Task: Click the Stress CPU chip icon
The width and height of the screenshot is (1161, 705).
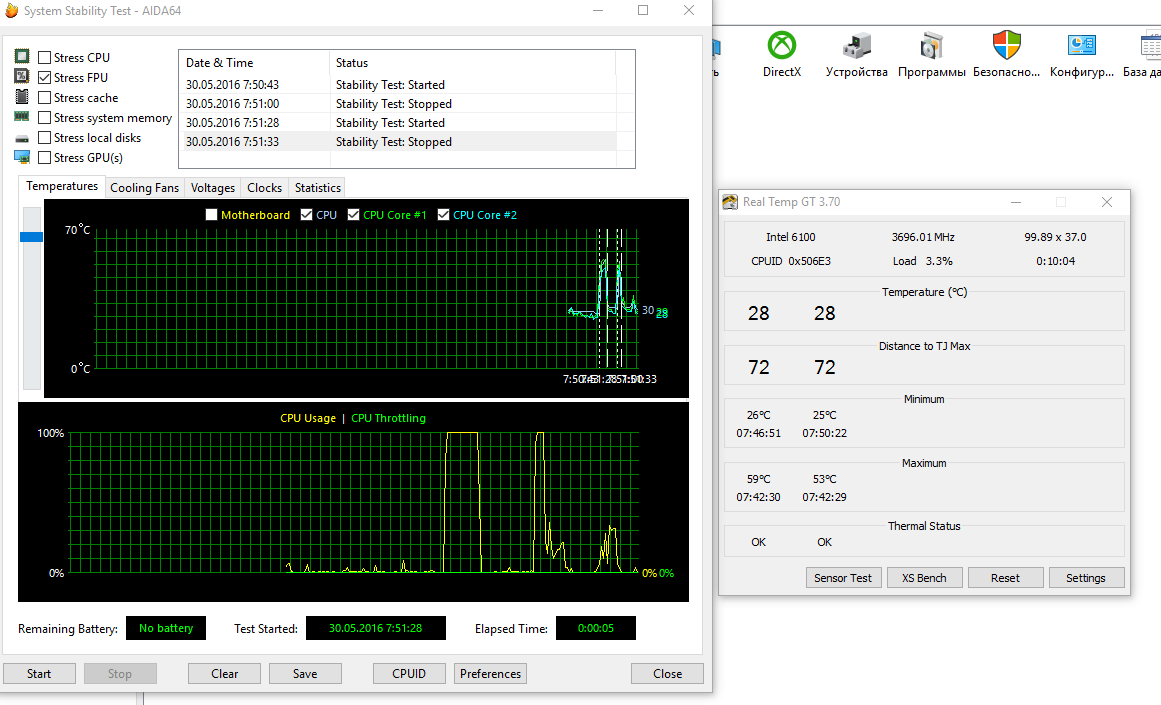Action: pos(22,56)
